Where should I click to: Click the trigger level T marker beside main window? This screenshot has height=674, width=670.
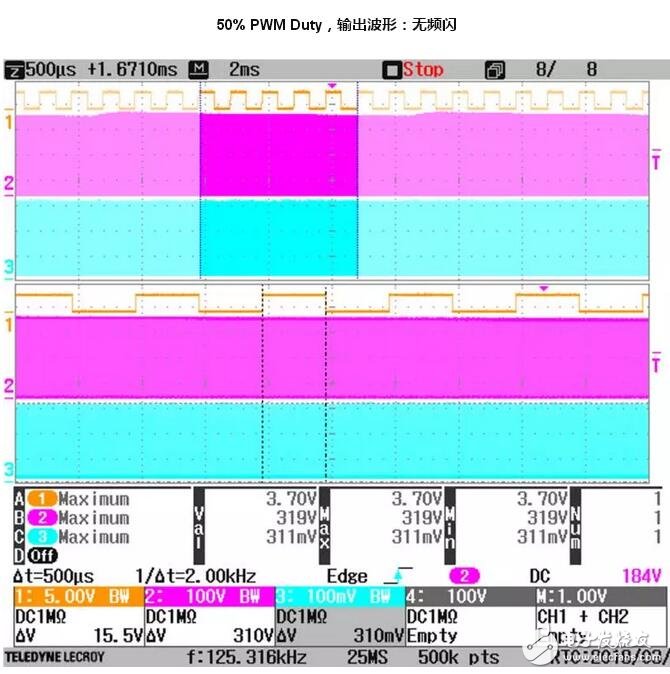click(656, 159)
